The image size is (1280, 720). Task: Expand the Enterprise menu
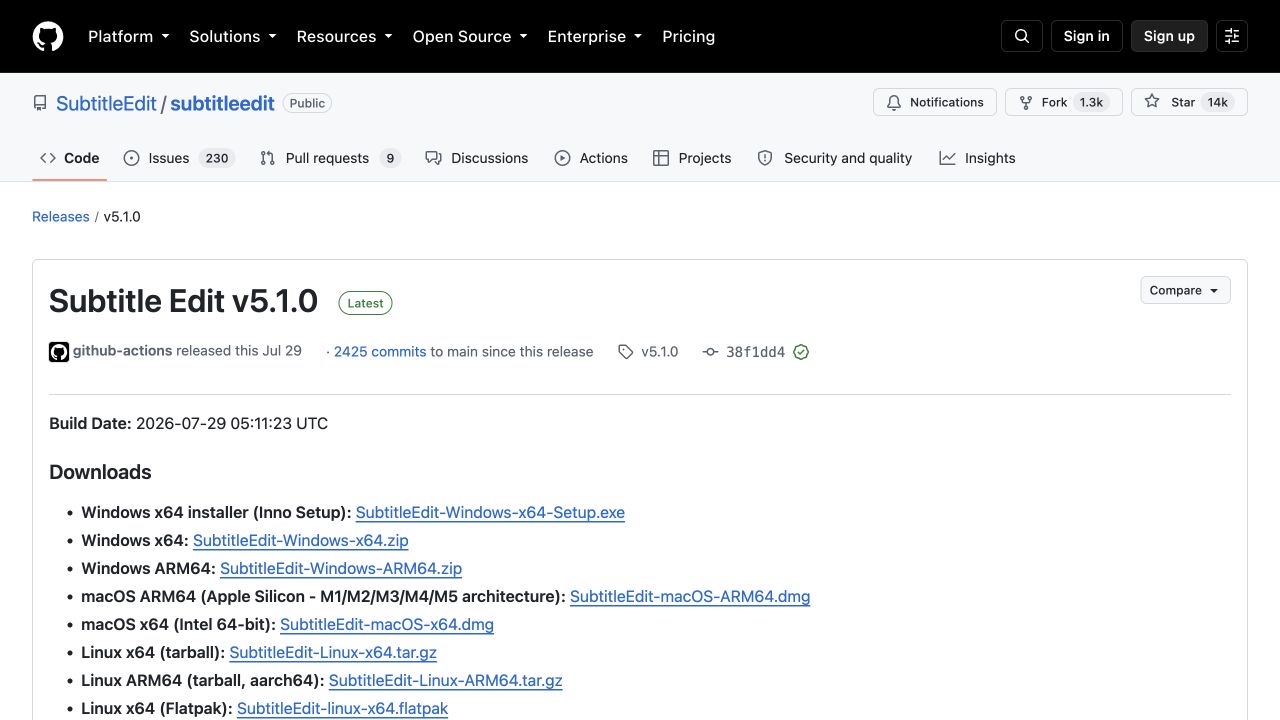tap(595, 36)
